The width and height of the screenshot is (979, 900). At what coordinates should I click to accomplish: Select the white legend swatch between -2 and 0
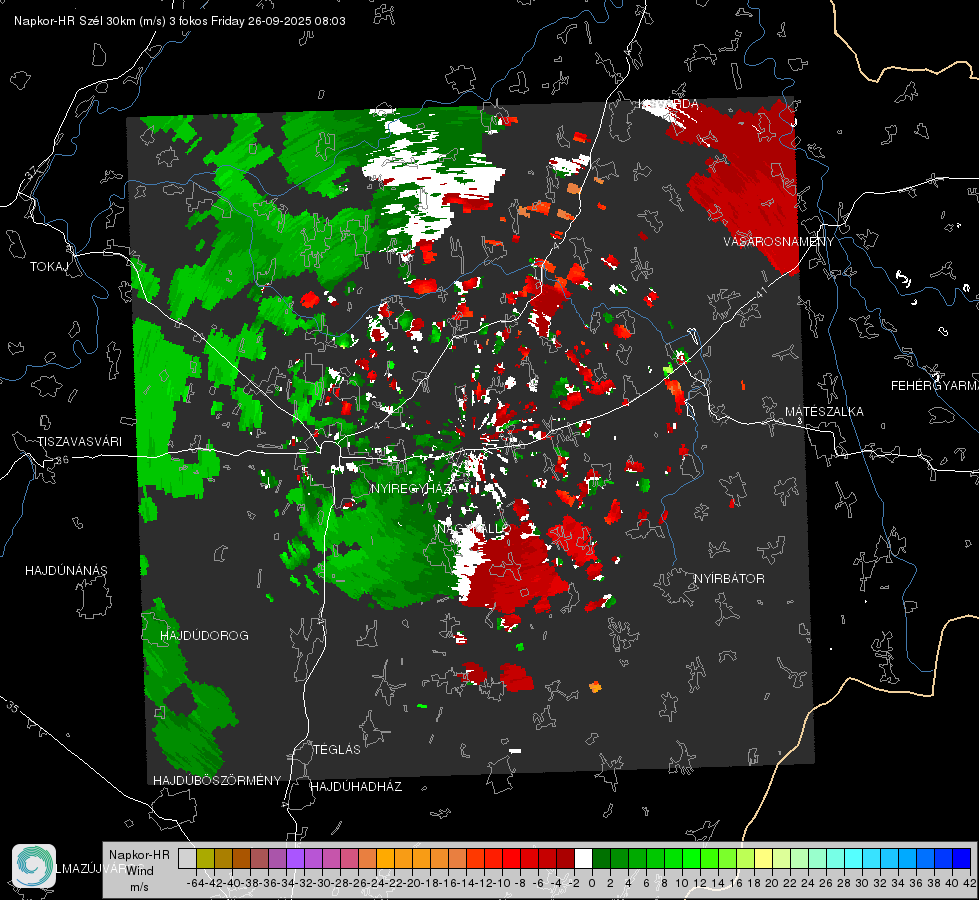(583, 859)
